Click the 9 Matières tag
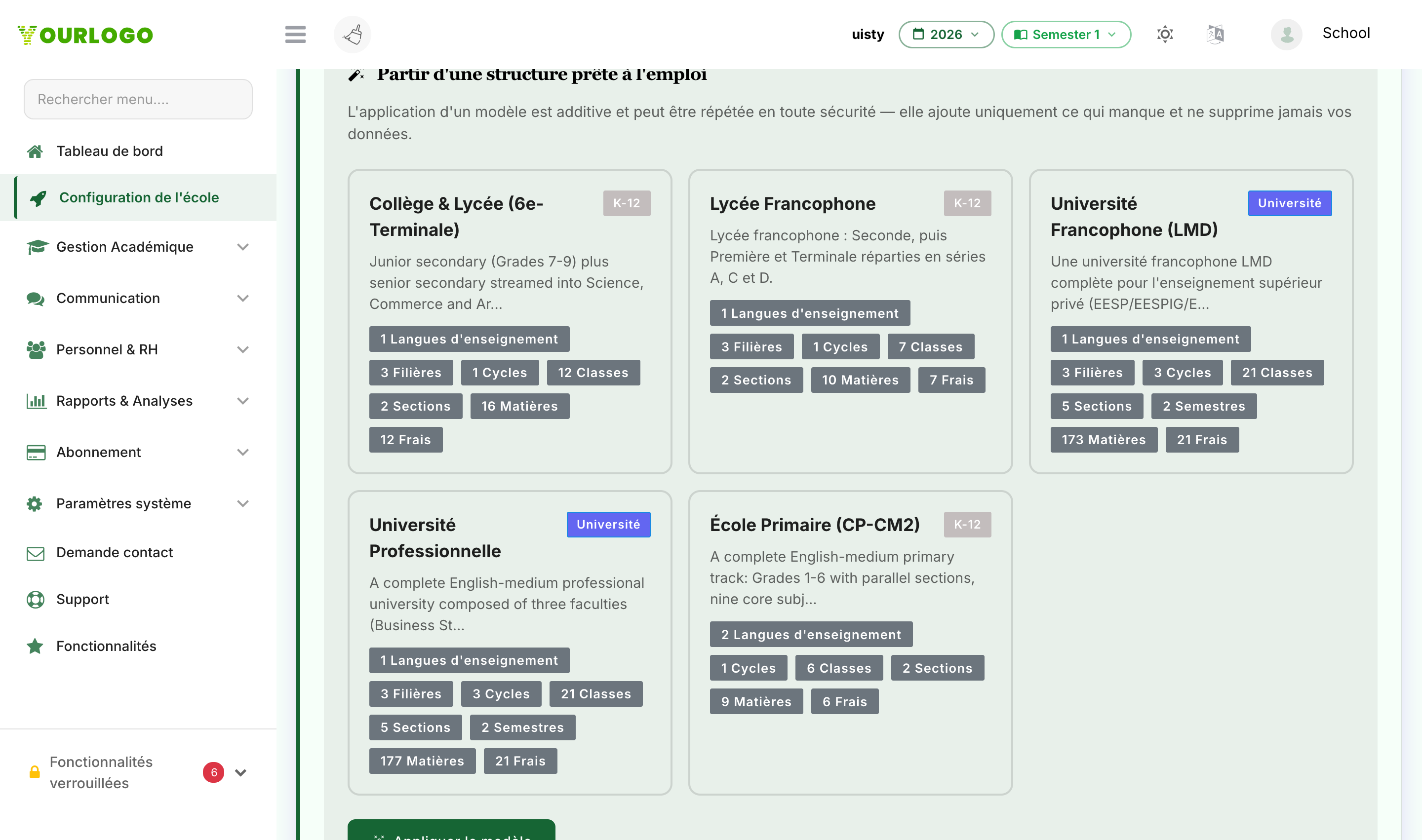The height and width of the screenshot is (840, 1422). (756, 701)
